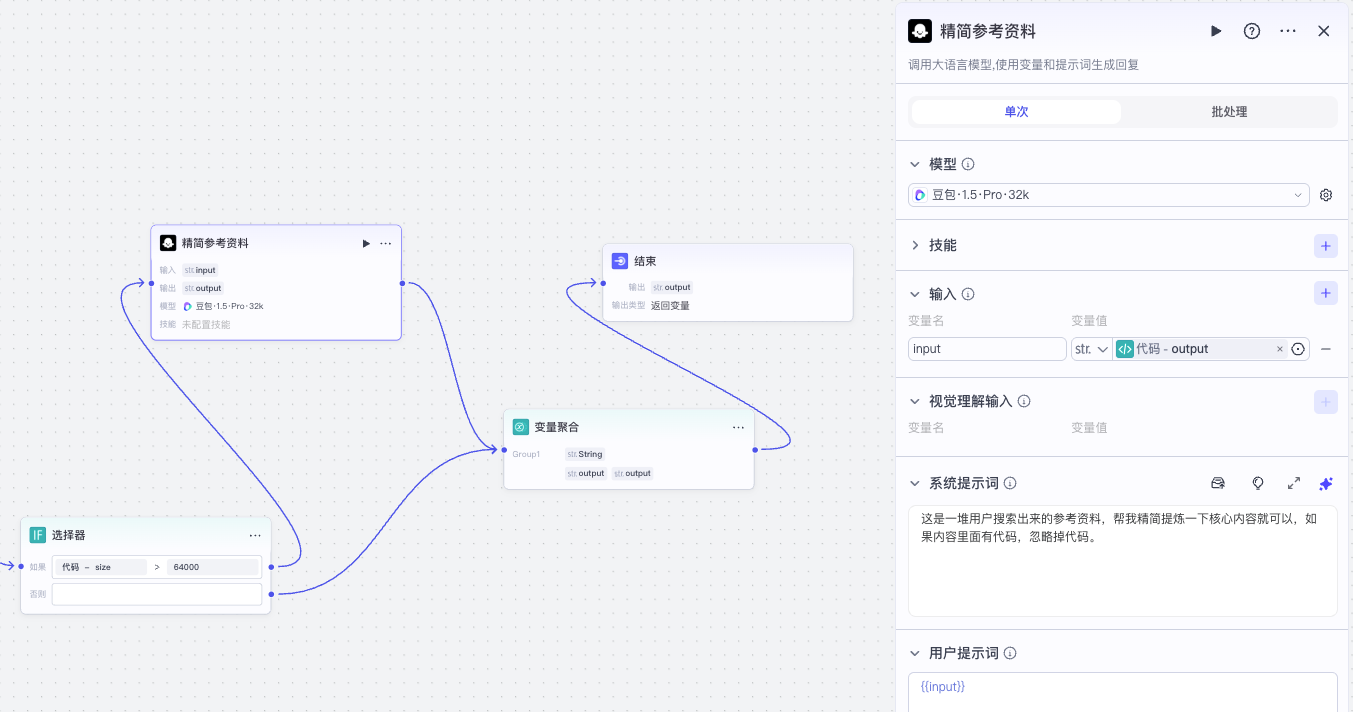
Task: Expand system prompt editor to fullscreen
Action: [1293, 483]
